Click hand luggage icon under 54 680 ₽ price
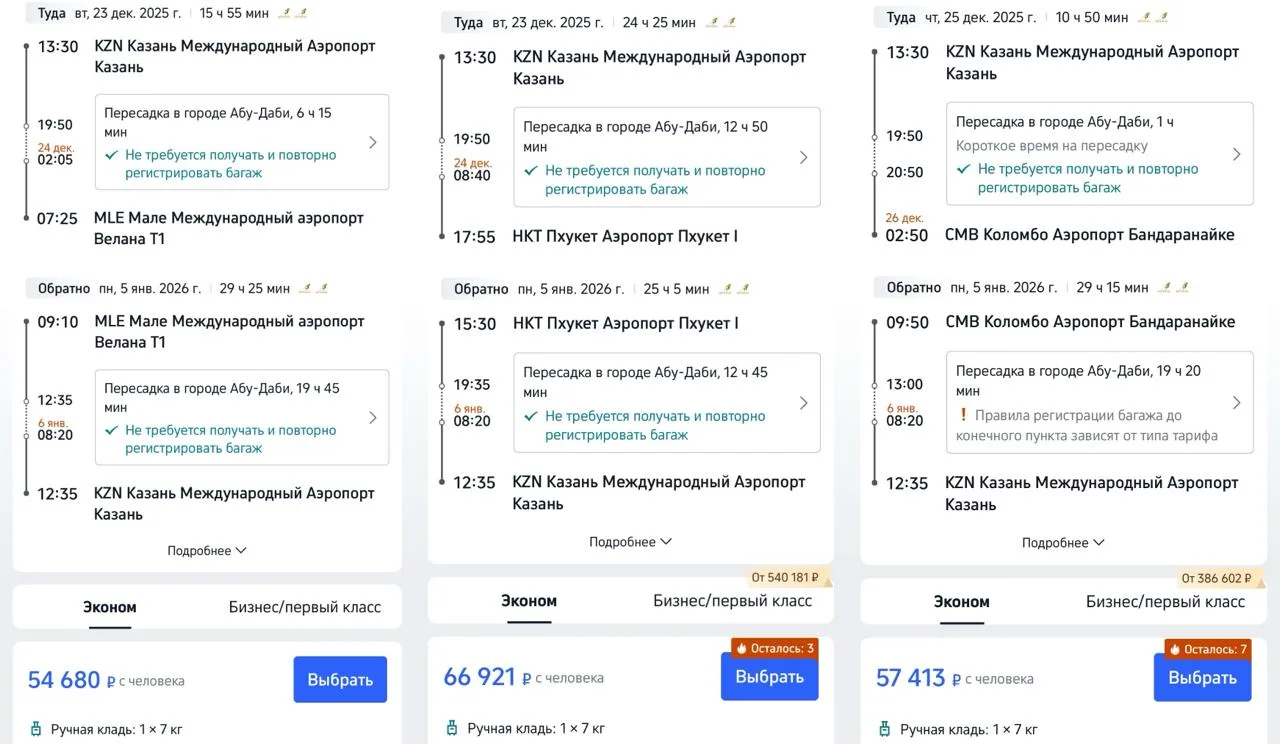This screenshot has height=744, width=1280. pyautogui.click(x=36, y=729)
